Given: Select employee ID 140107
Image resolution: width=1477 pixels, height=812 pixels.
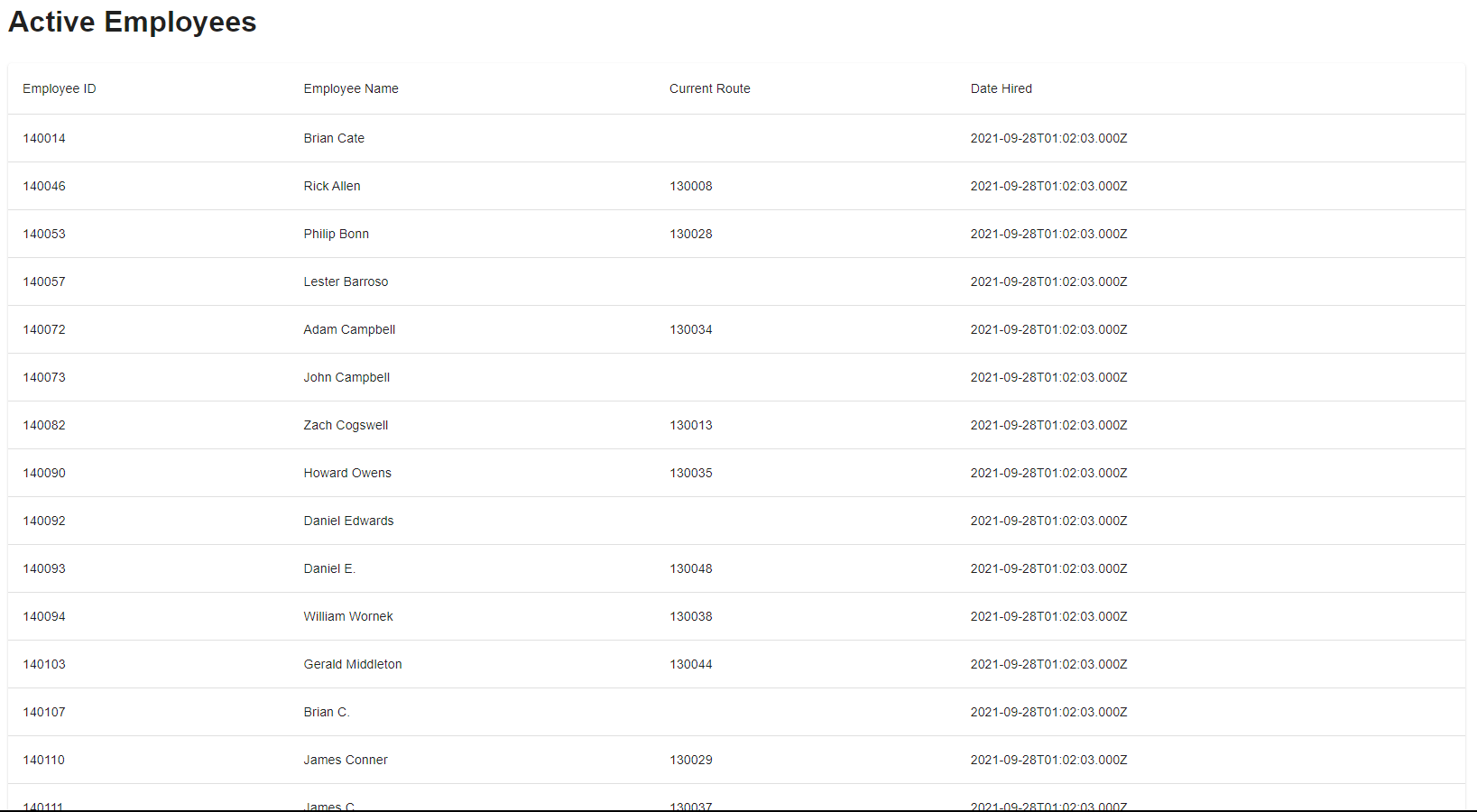Looking at the screenshot, I should (x=44, y=712).
